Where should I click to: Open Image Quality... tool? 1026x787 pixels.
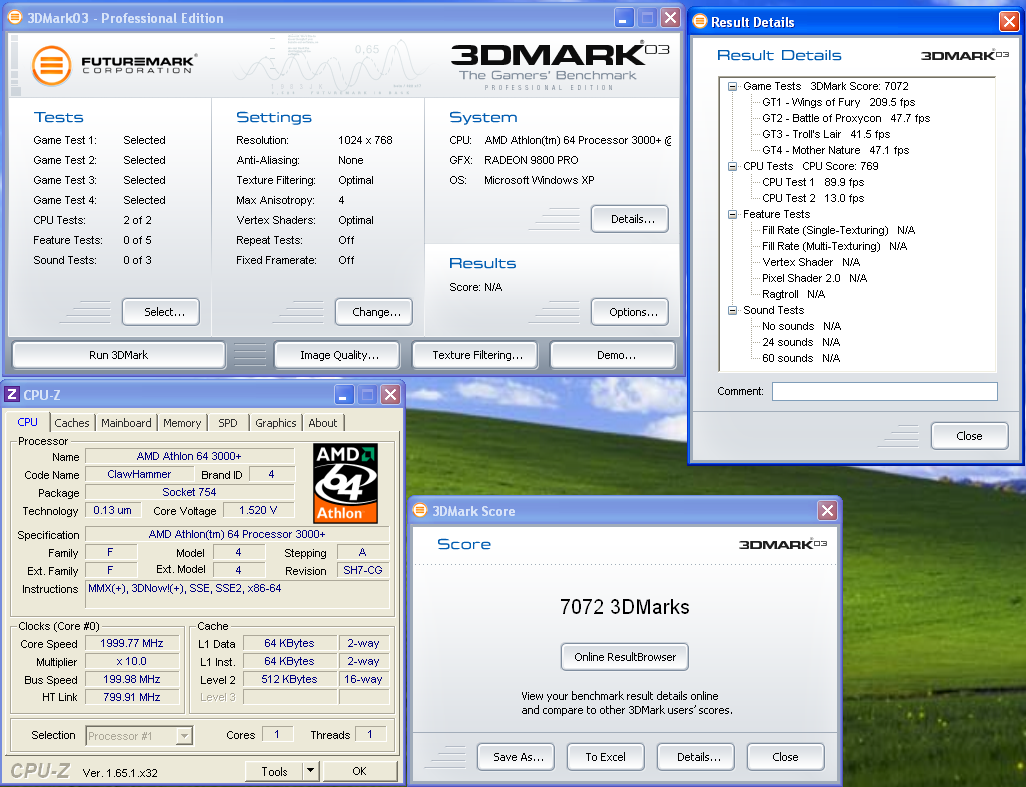click(x=337, y=355)
